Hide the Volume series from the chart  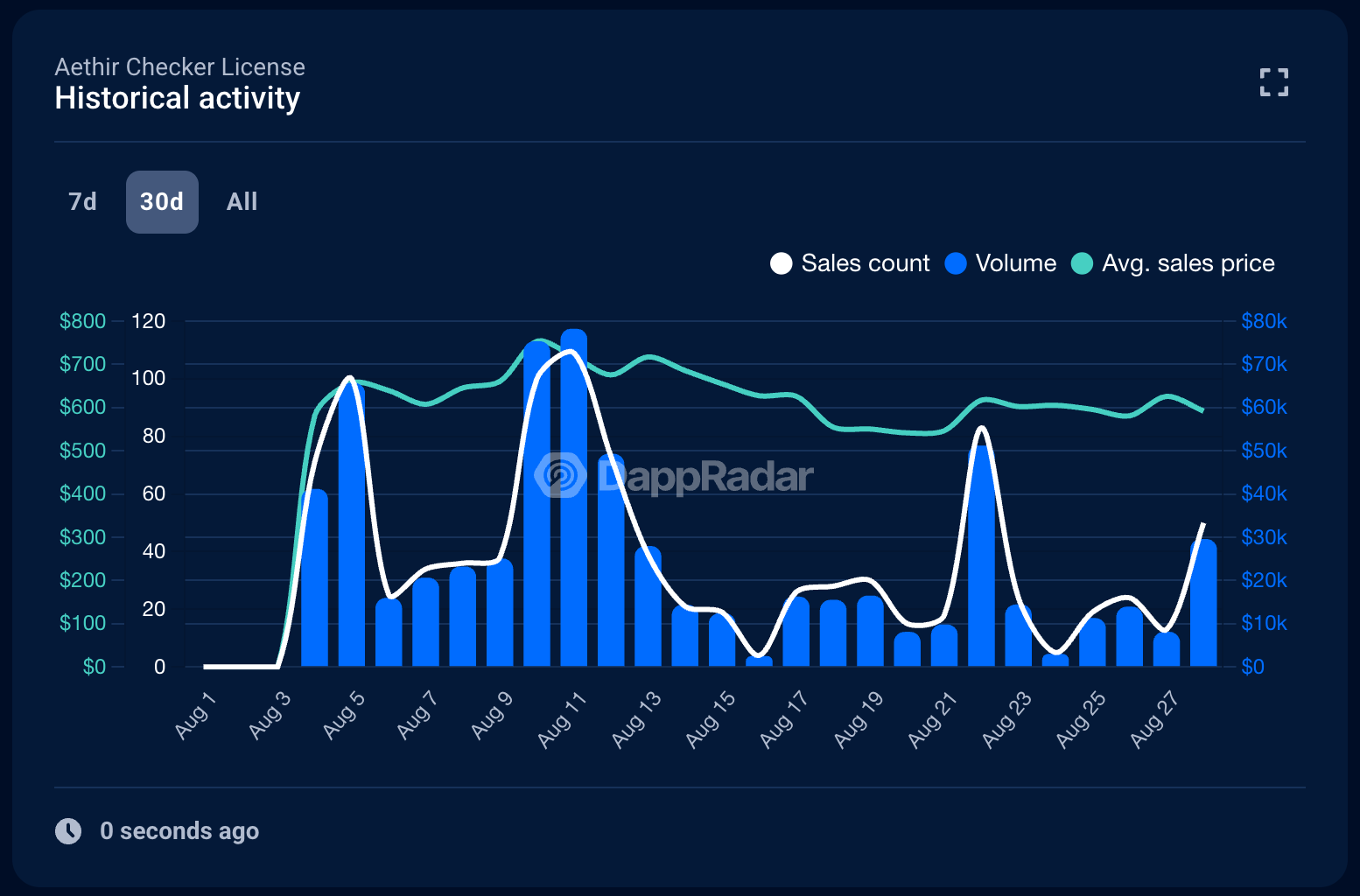coord(999,262)
